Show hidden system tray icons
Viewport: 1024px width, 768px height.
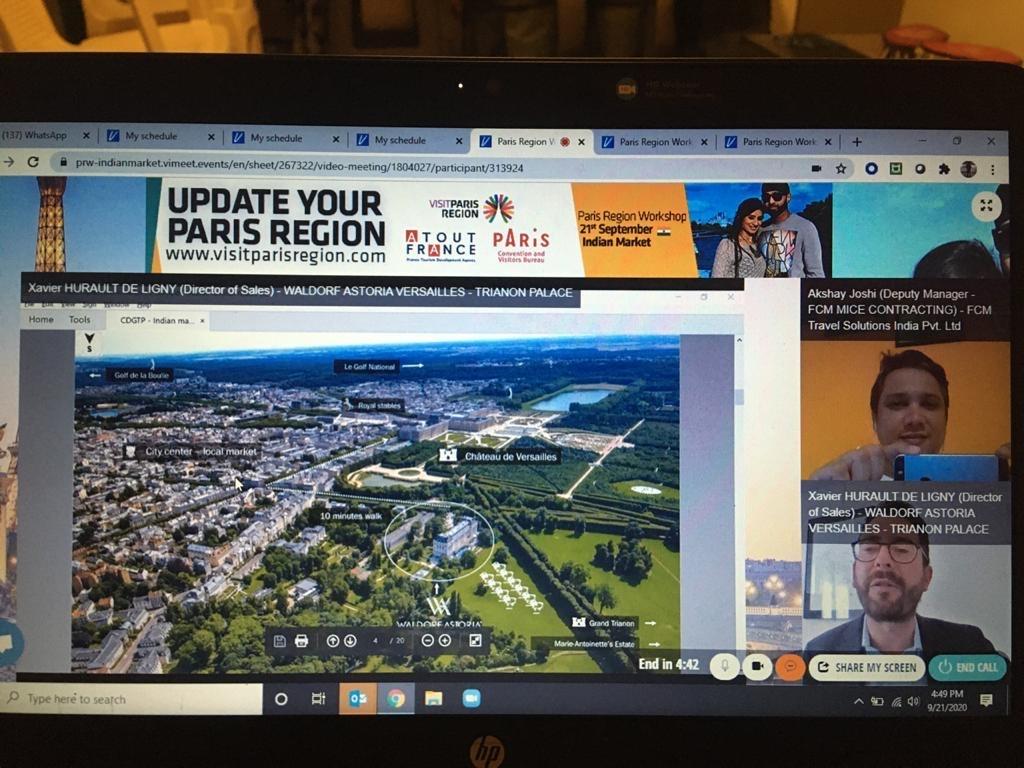click(x=859, y=701)
